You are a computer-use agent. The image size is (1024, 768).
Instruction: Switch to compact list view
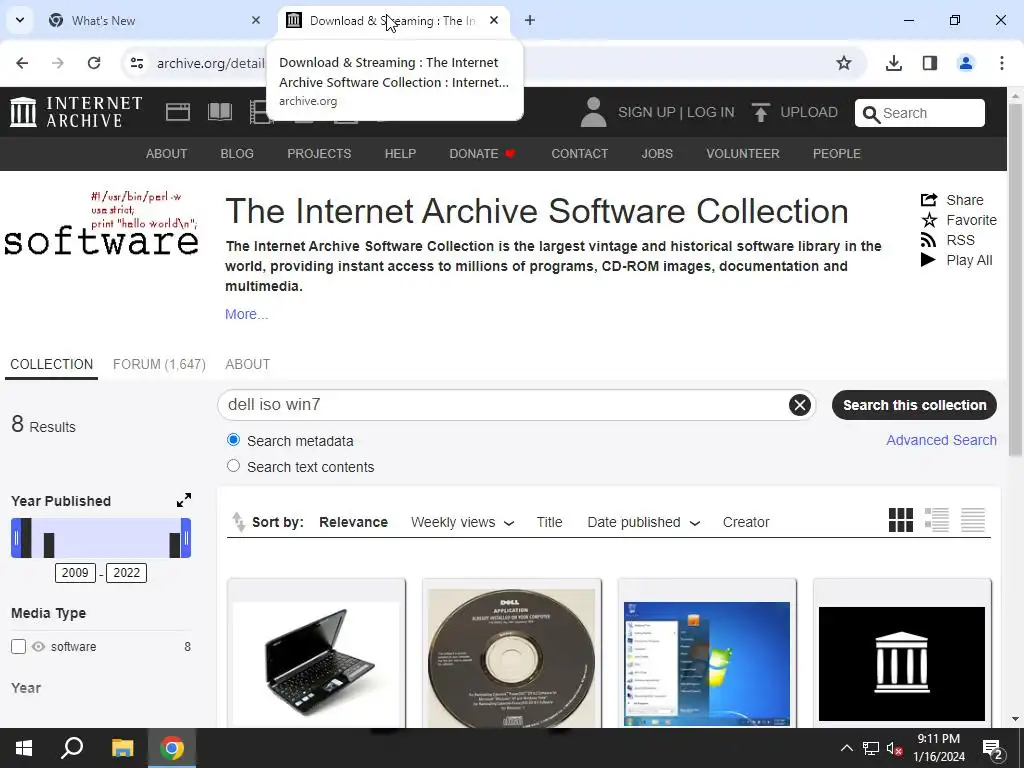pyautogui.click(x=972, y=520)
